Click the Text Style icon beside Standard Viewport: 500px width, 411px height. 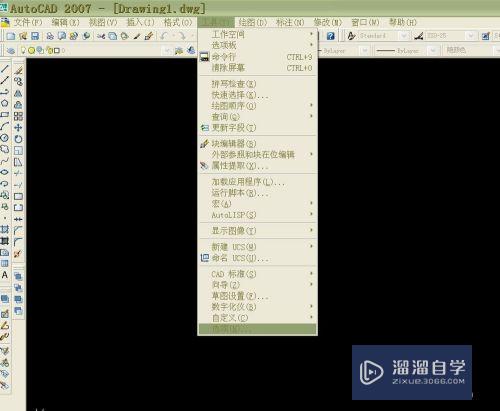(x=351, y=36)
